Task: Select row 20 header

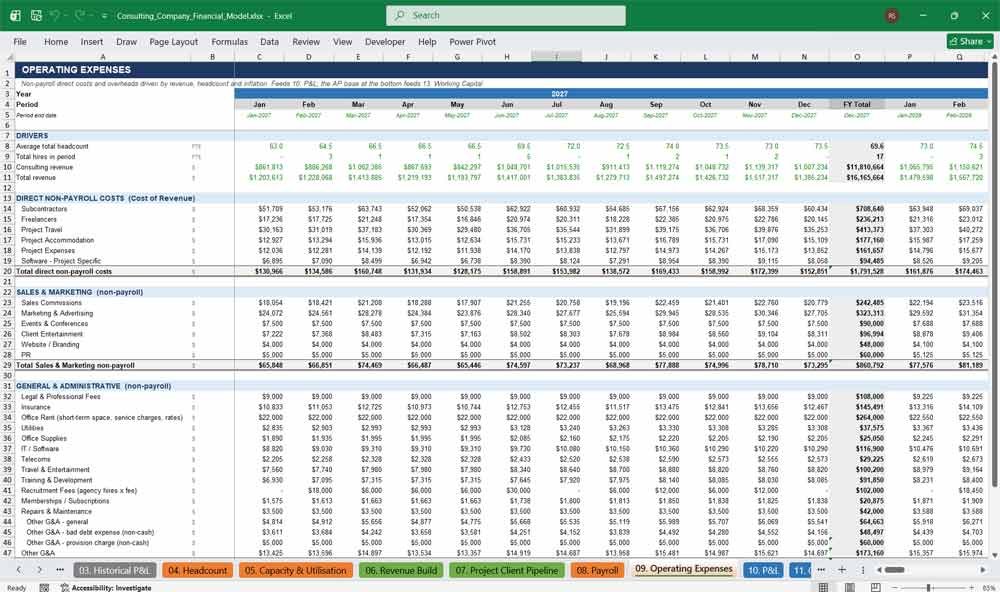Action: point(7,271)
